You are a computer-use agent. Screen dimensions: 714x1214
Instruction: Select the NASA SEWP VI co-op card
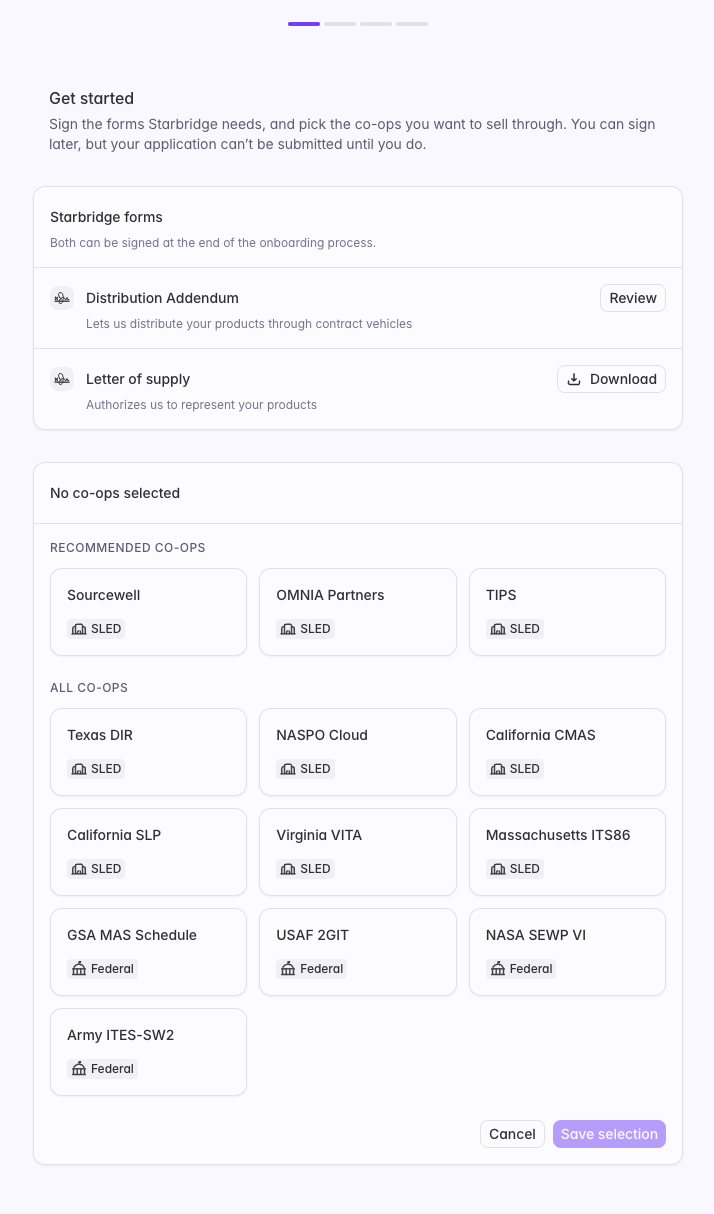[567, 952]
